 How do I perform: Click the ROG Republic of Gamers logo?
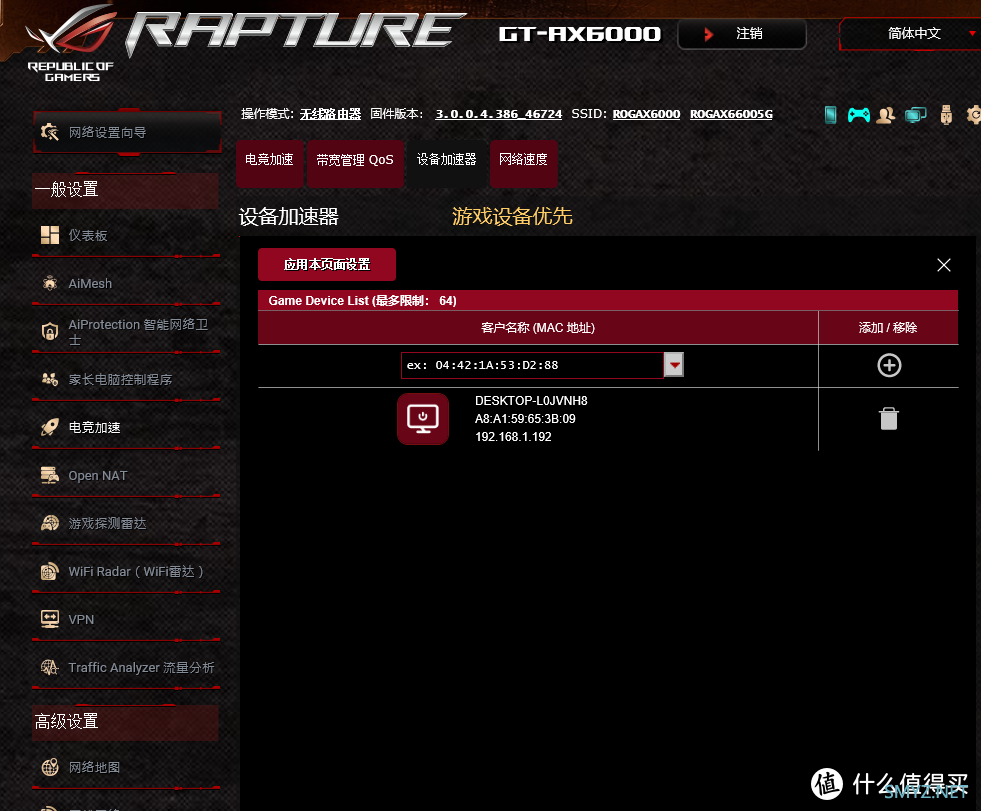click(x=71, y=44)
